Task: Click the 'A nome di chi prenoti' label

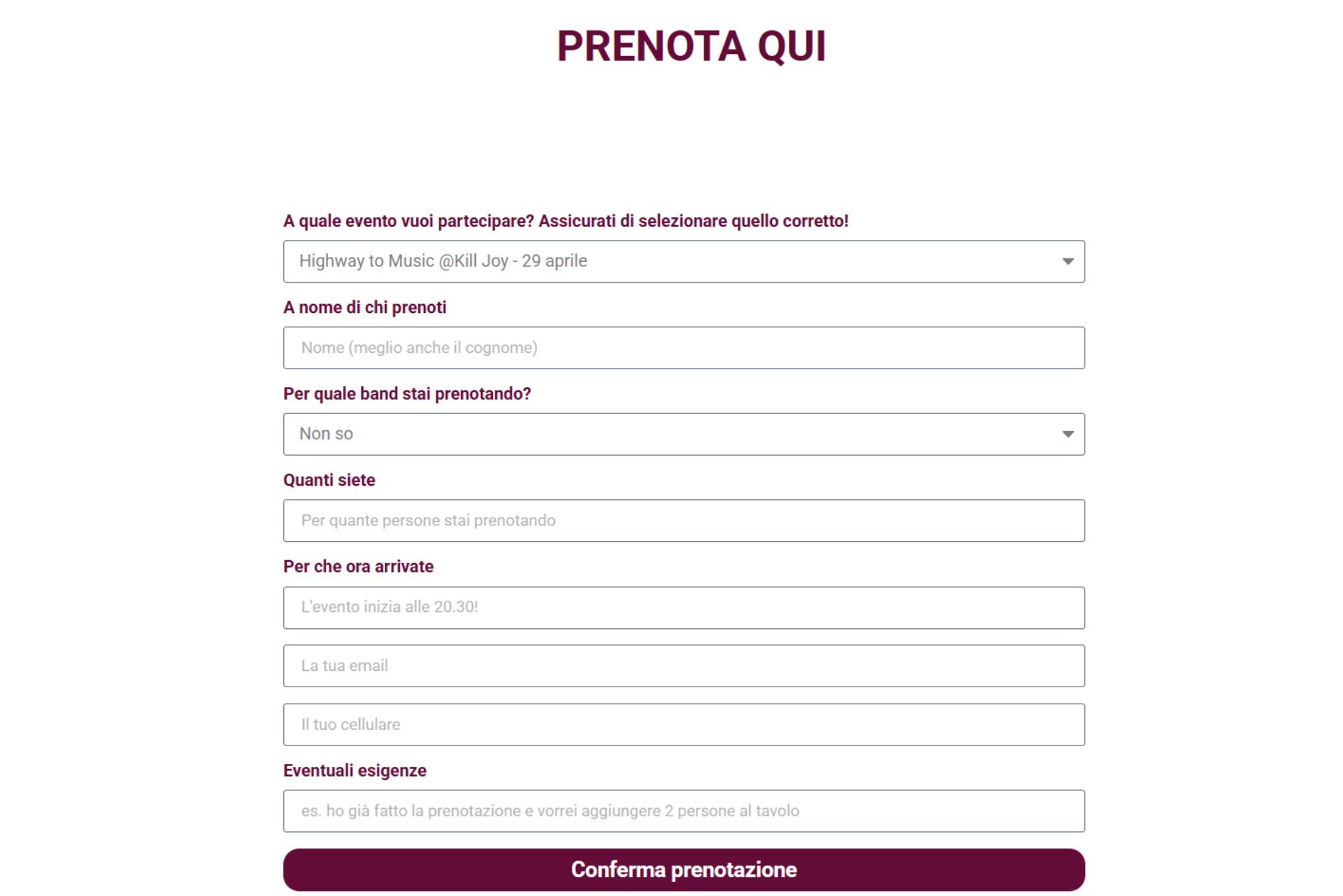Action: coord(364,307)
